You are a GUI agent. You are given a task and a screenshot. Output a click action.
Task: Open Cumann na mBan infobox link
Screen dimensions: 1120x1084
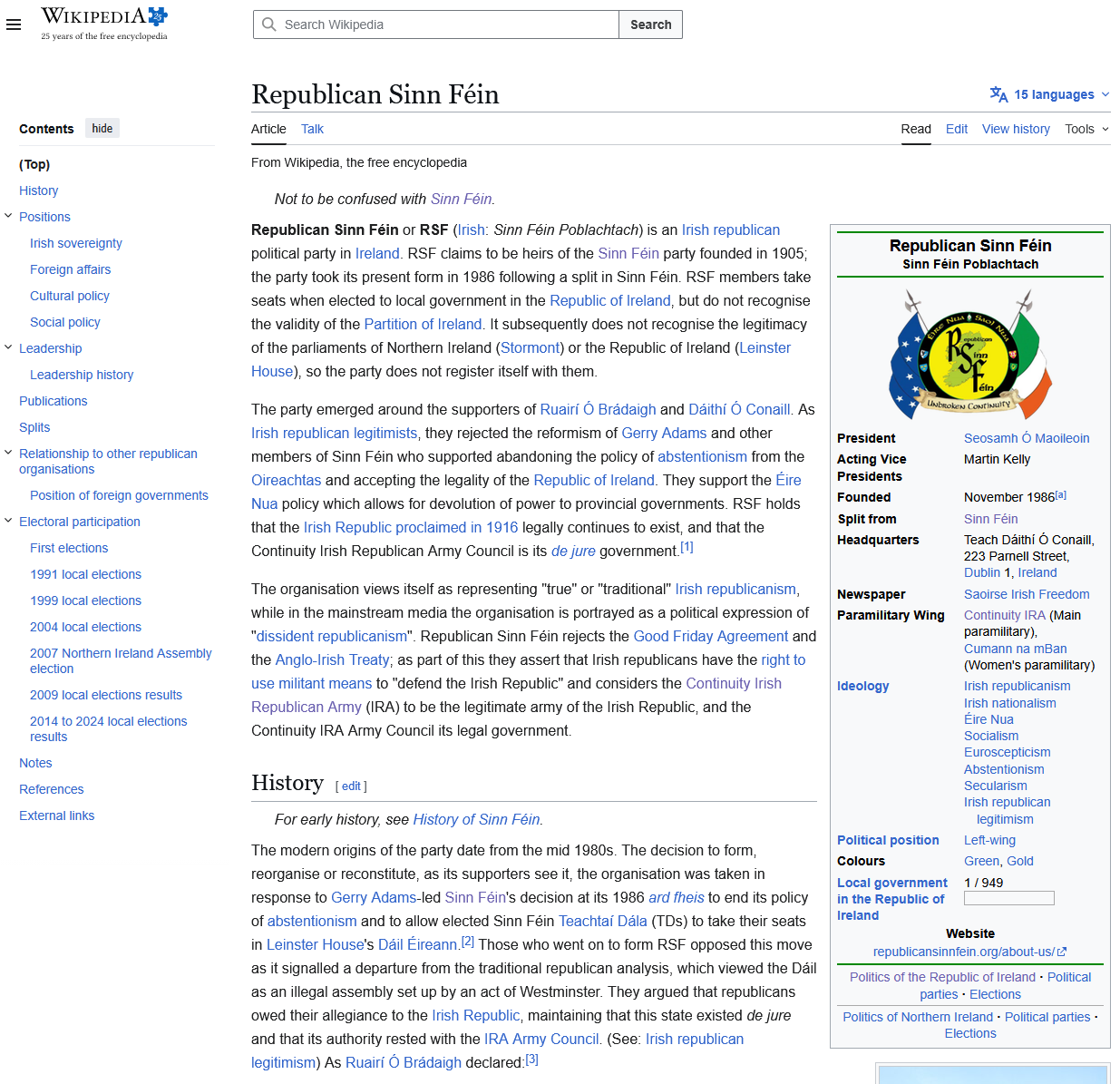pyautogui.click(x=1016, y=649)
